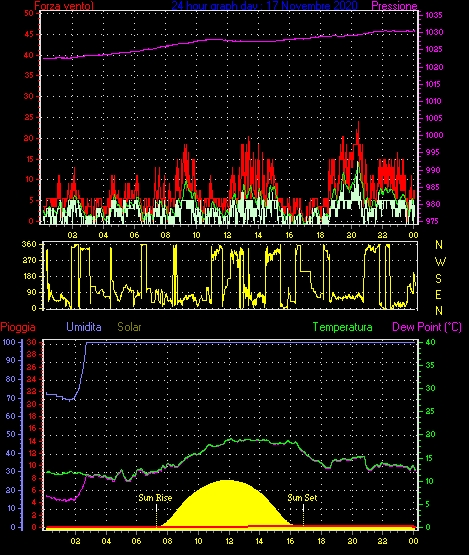Click the E compass direction label
This screenshot has width=469, height=555.
438,294
